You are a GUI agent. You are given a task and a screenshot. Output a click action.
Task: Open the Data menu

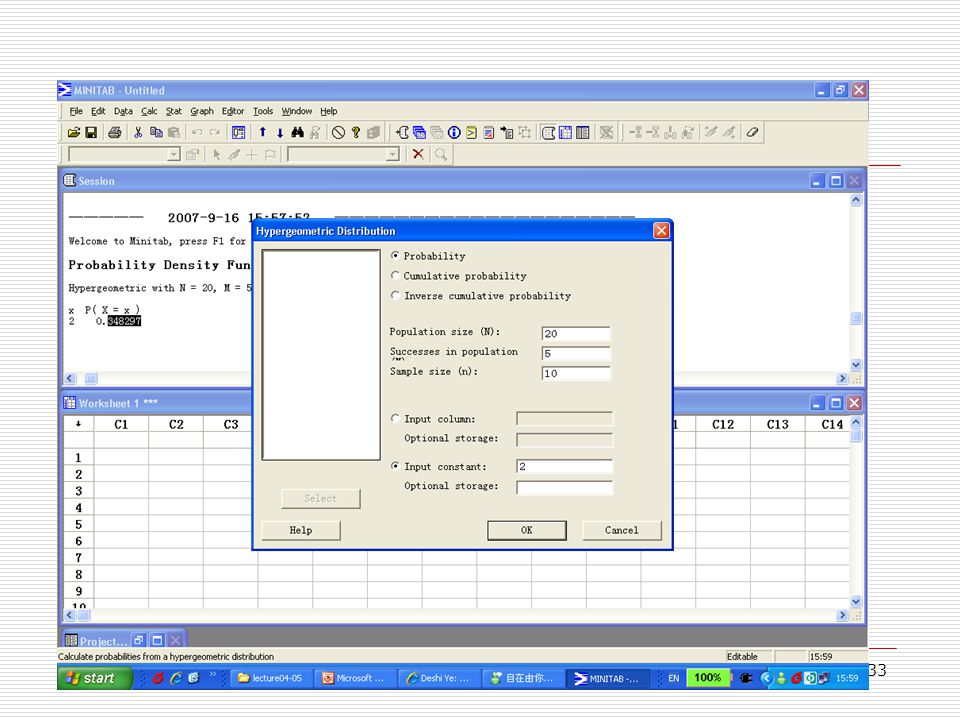(123, 111)
